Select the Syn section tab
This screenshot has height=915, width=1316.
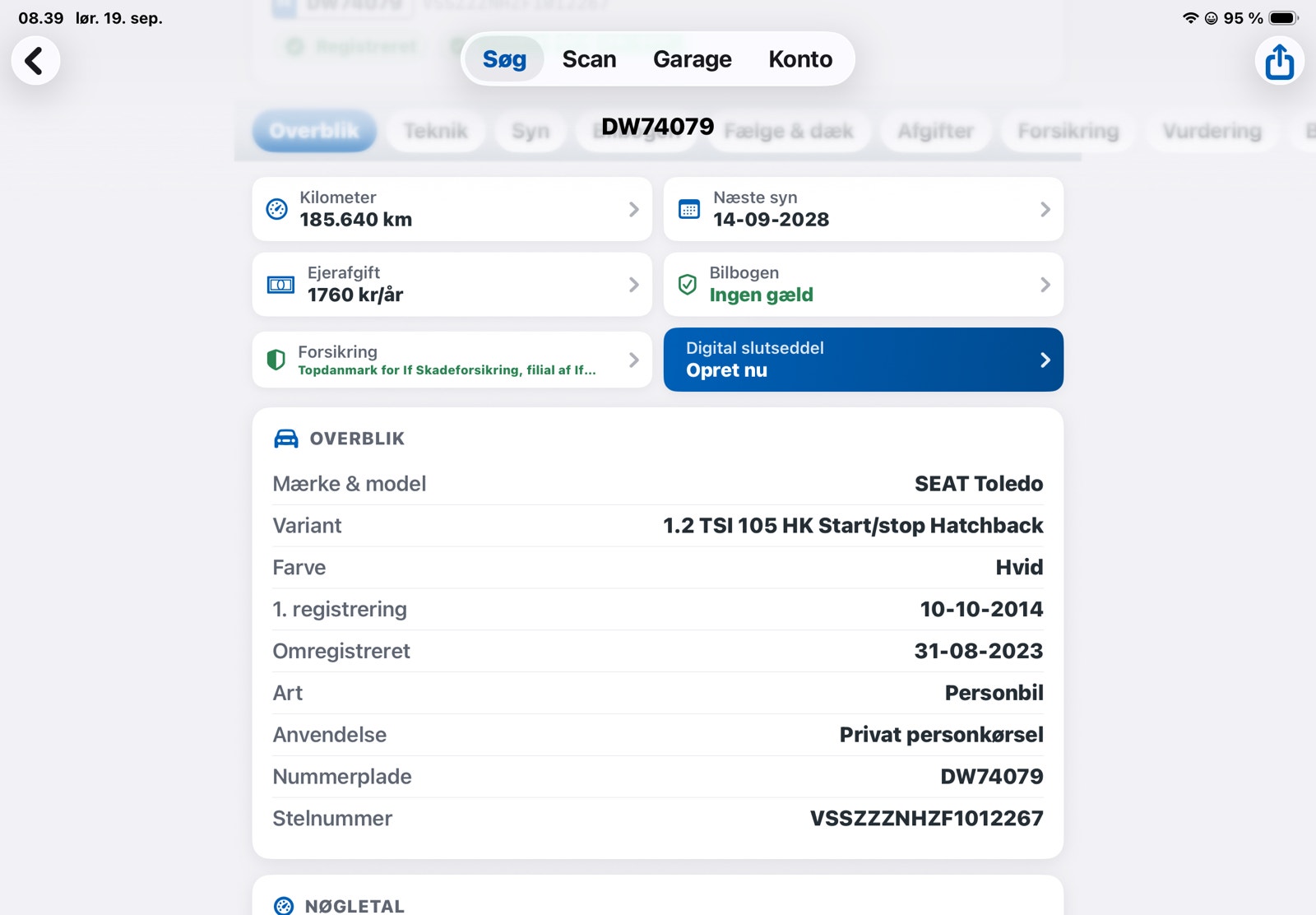pos(531,132)
